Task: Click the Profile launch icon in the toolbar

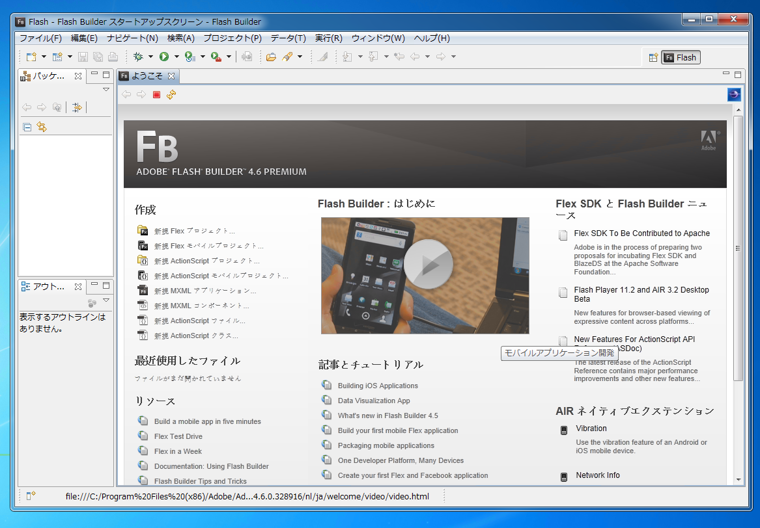Action: (x=190, y=57)
